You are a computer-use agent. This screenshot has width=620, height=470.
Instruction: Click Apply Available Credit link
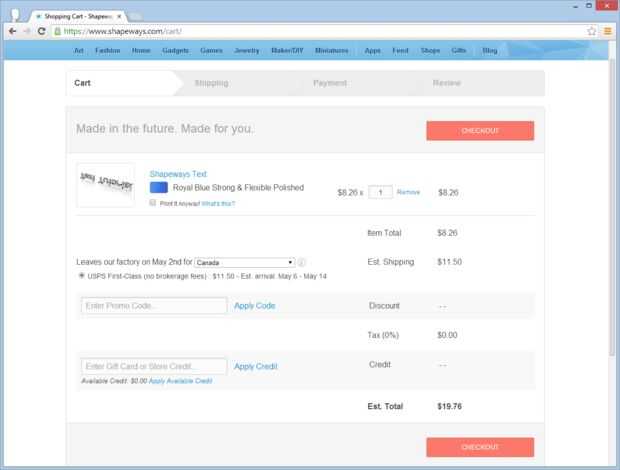(x=180, y=381)
